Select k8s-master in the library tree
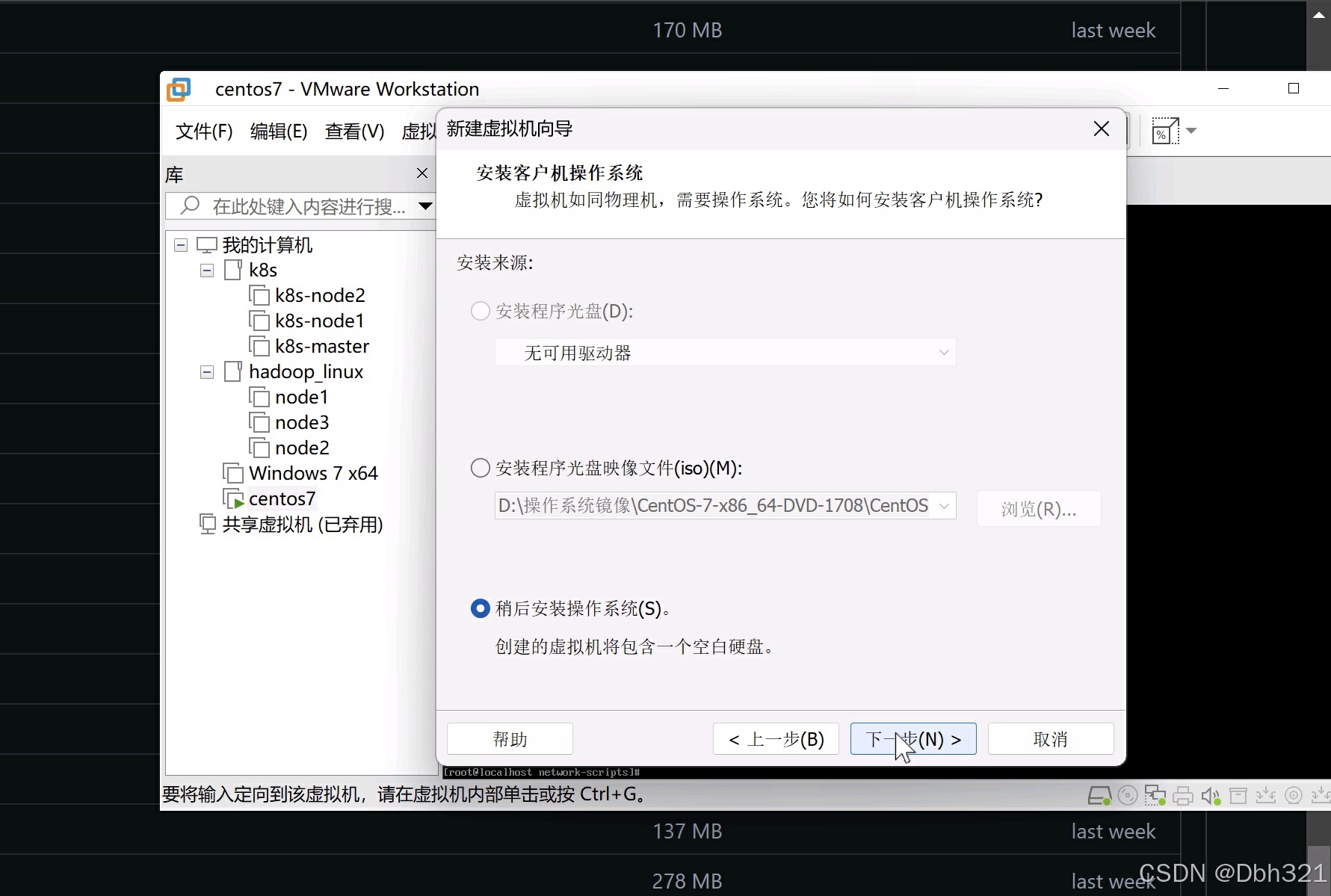The width and height of the screenshot is (1331, 896). click(x=322, y=346)
